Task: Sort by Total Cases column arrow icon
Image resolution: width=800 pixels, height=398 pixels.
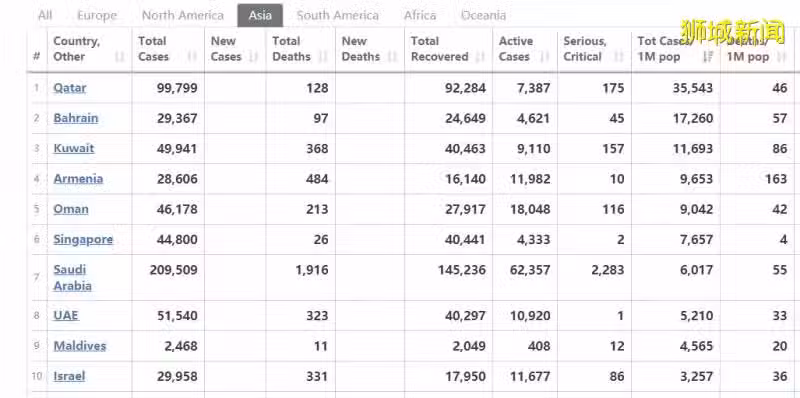Action: (192, 57)
